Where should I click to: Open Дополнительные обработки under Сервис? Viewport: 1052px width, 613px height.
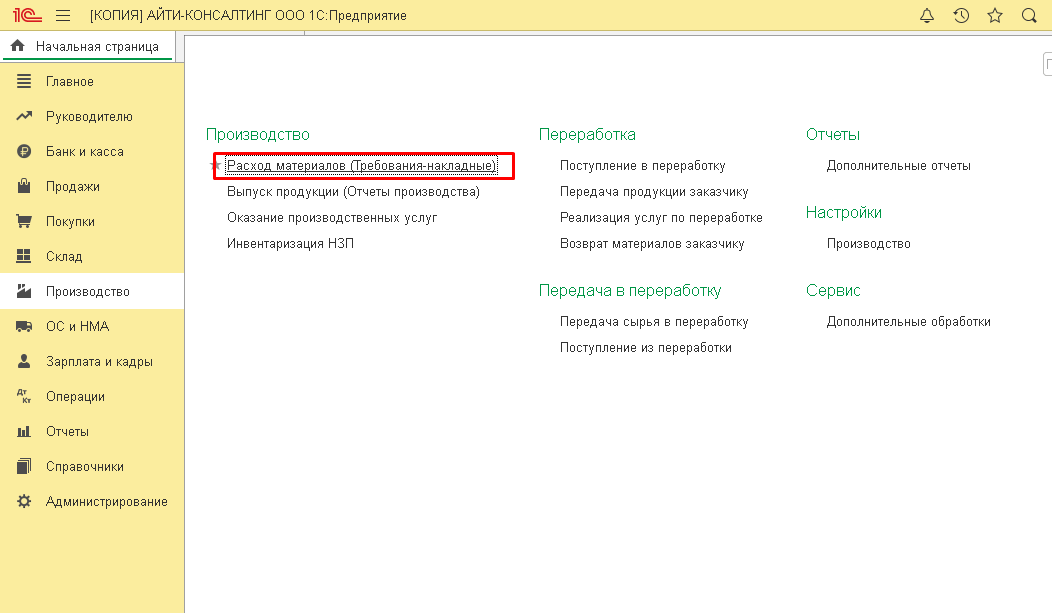908,322
